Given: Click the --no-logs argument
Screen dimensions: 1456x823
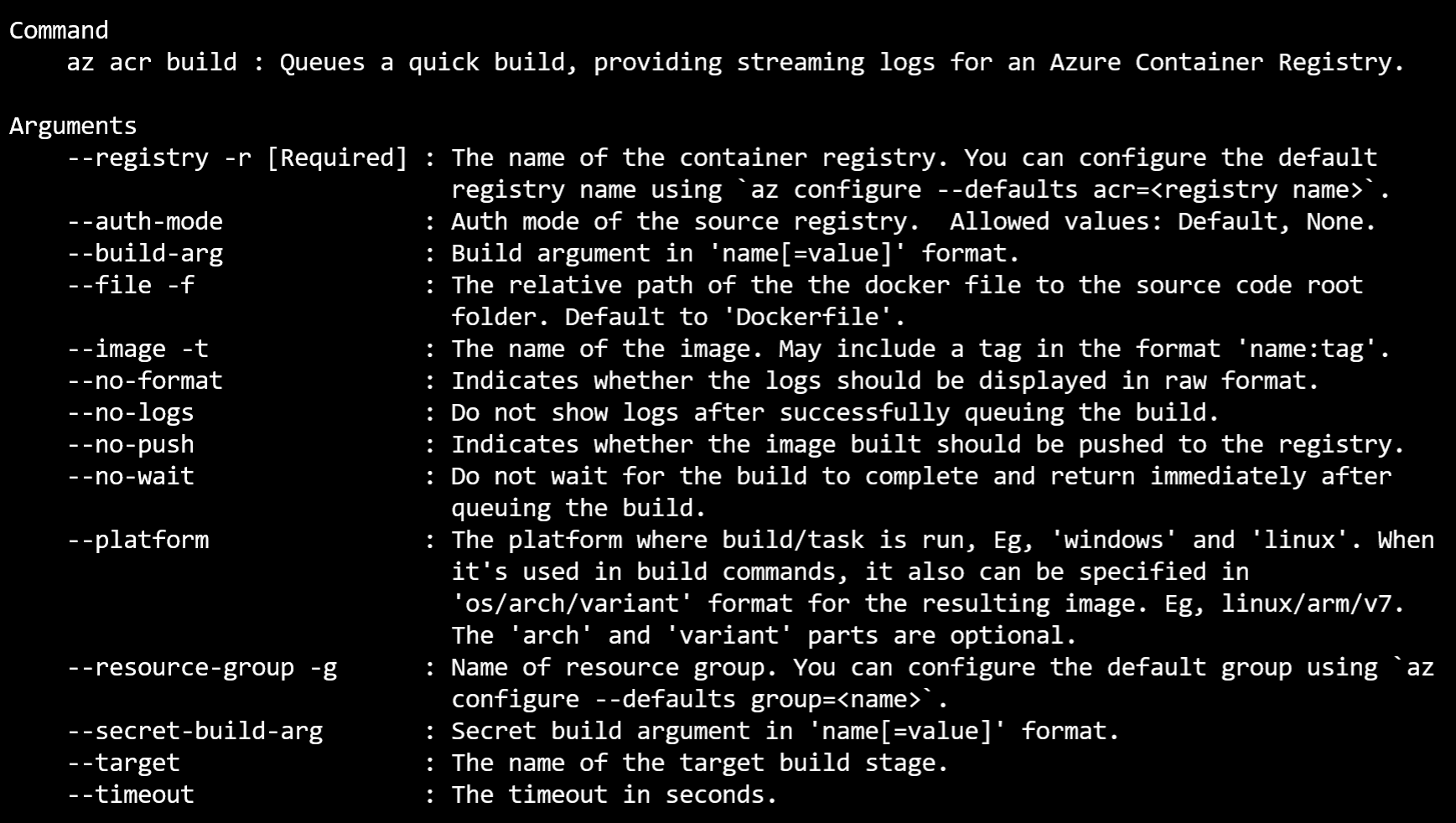Looking at the screenshot, I should point(131,413).
